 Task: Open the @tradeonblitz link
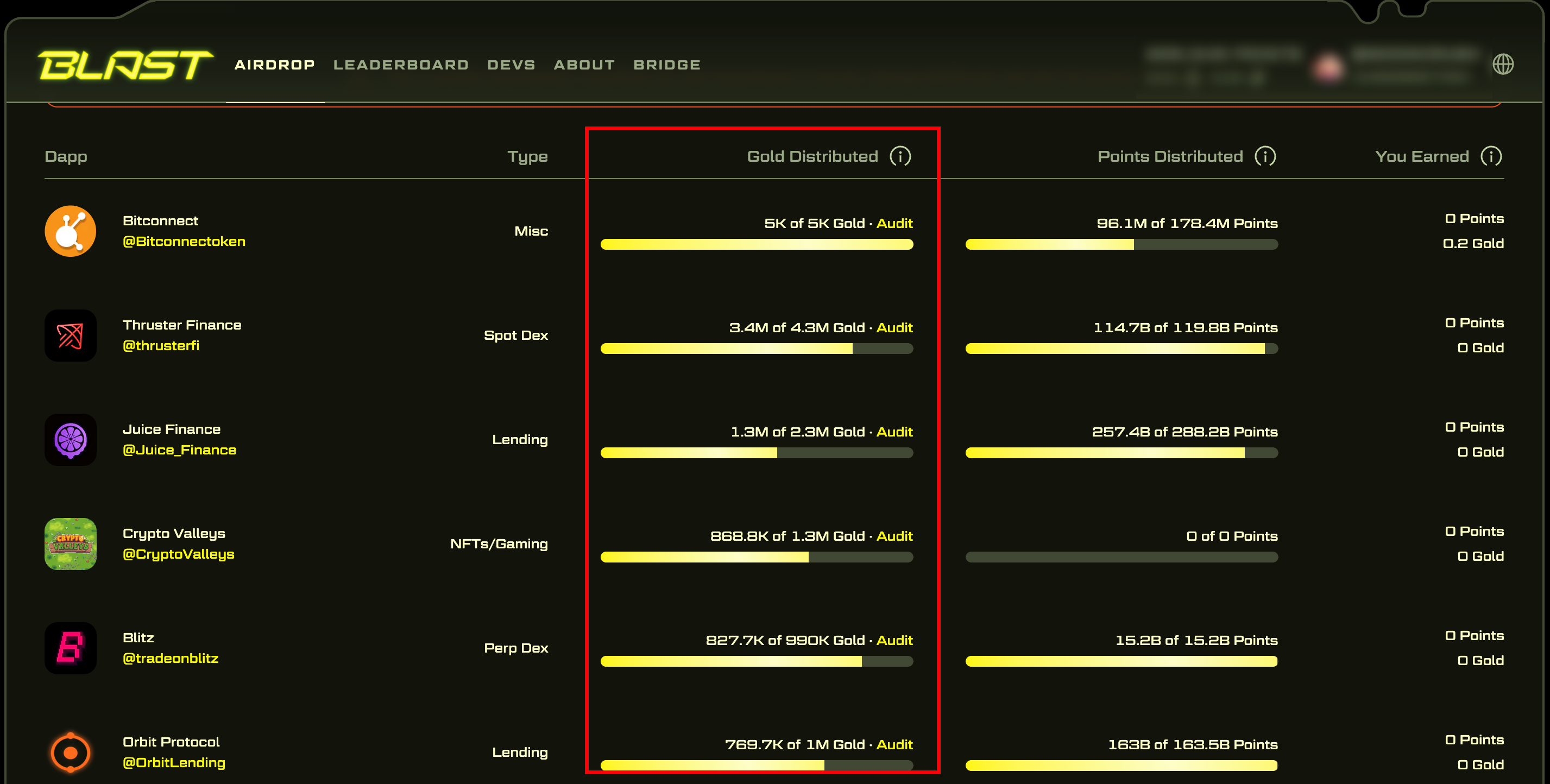click(171, 658)
